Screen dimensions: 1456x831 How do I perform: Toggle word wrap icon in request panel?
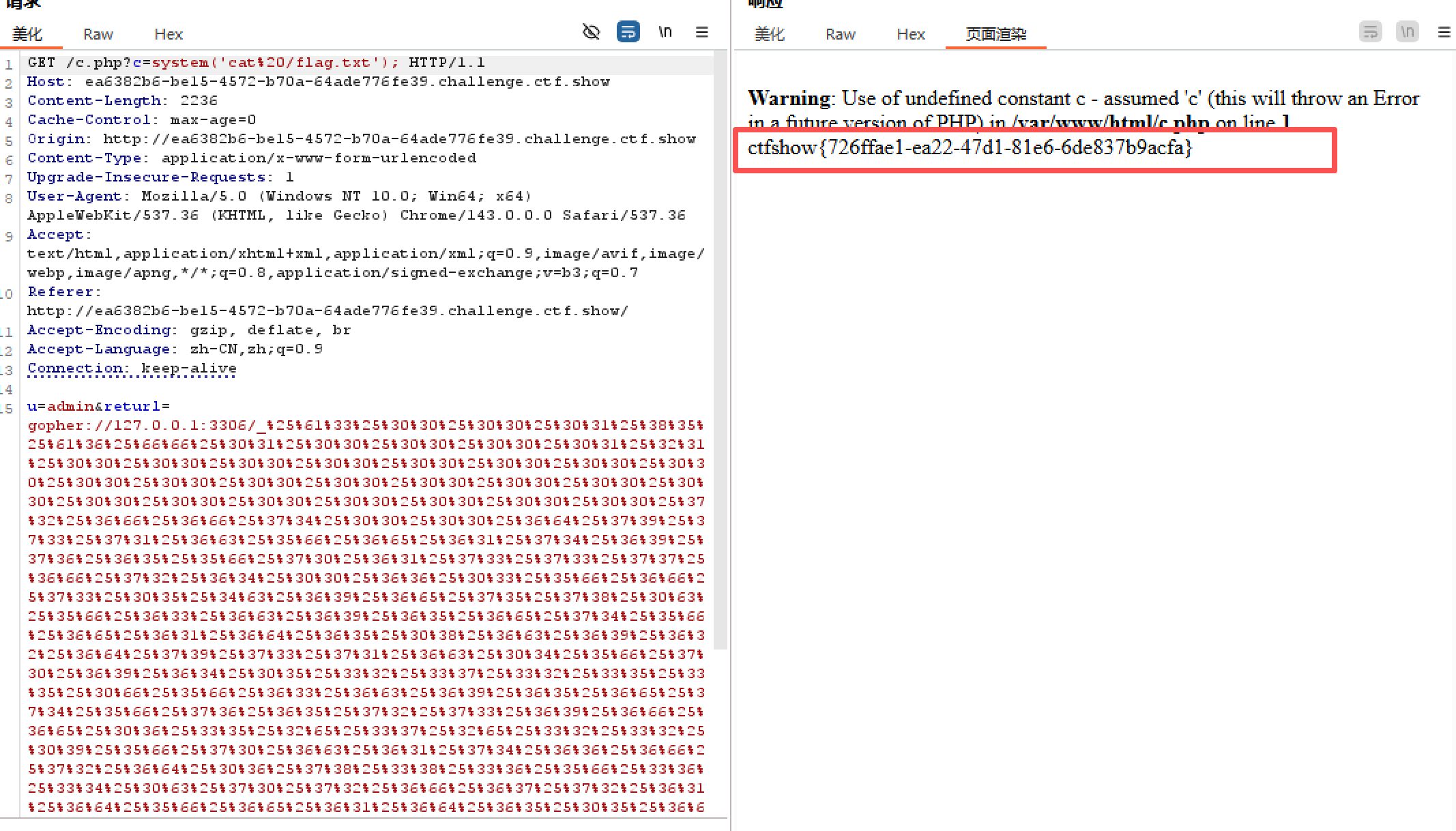click(628, 32)
